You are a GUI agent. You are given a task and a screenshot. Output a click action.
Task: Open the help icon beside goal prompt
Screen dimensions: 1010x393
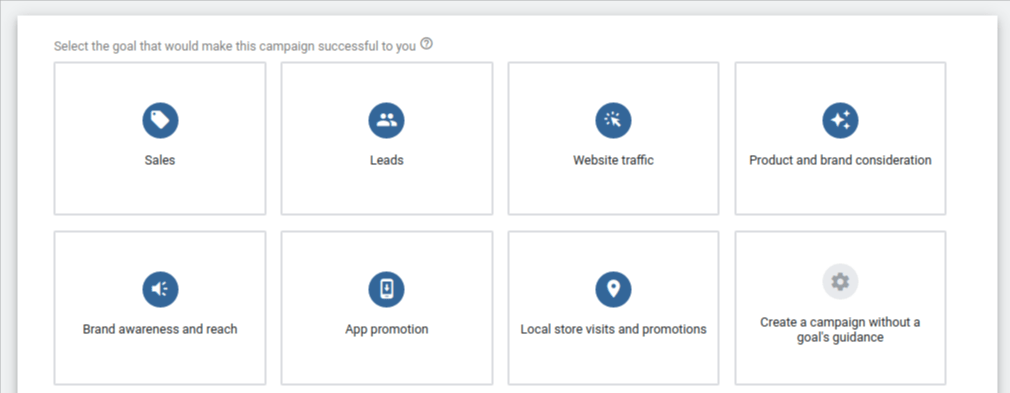tap(426, 45)
